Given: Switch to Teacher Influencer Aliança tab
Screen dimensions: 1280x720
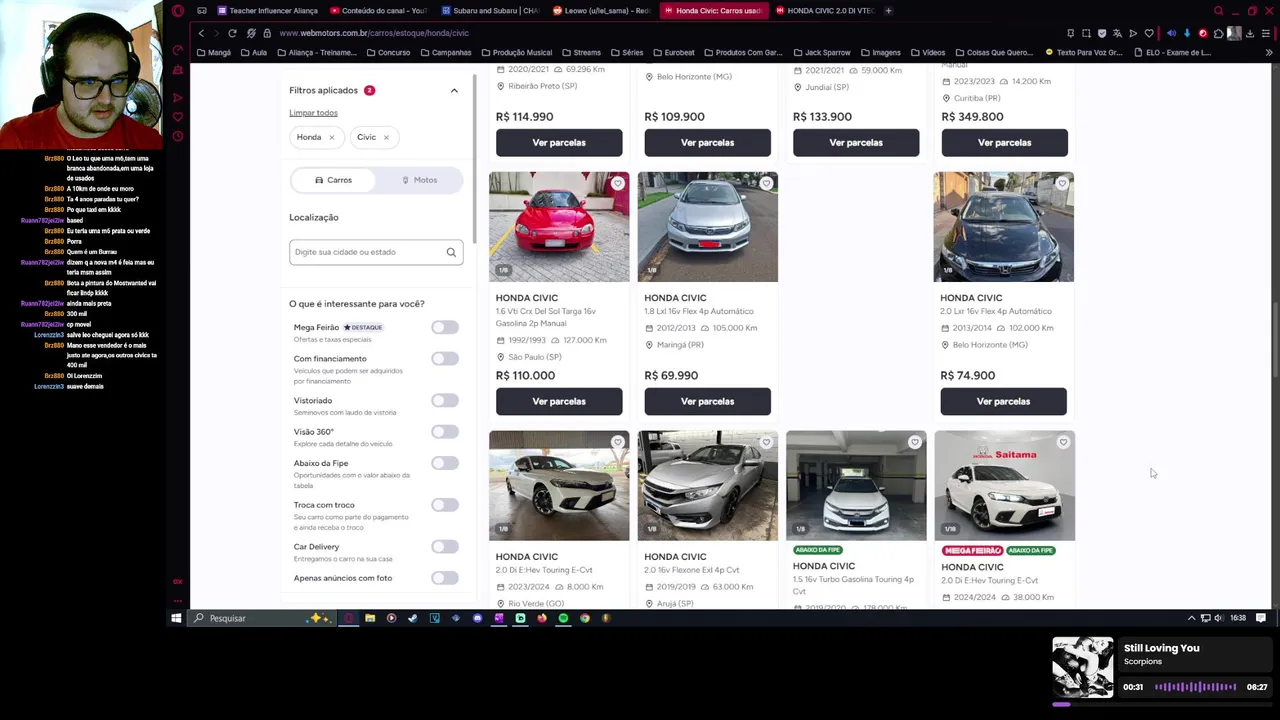Looking at the screenshot, I should coord(266,11).
